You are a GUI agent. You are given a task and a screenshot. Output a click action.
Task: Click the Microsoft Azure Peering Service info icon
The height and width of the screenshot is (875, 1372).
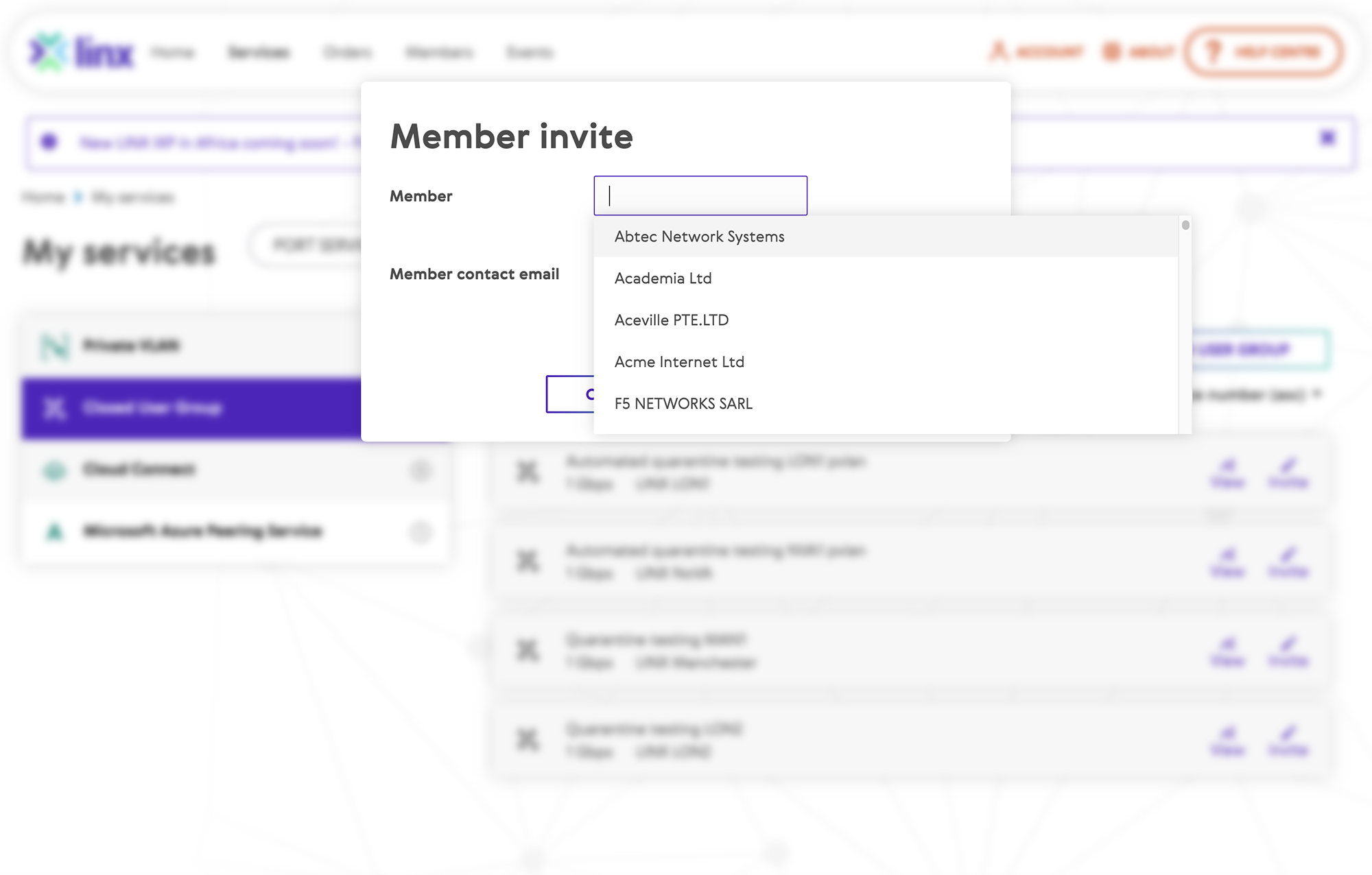(421, 532)
